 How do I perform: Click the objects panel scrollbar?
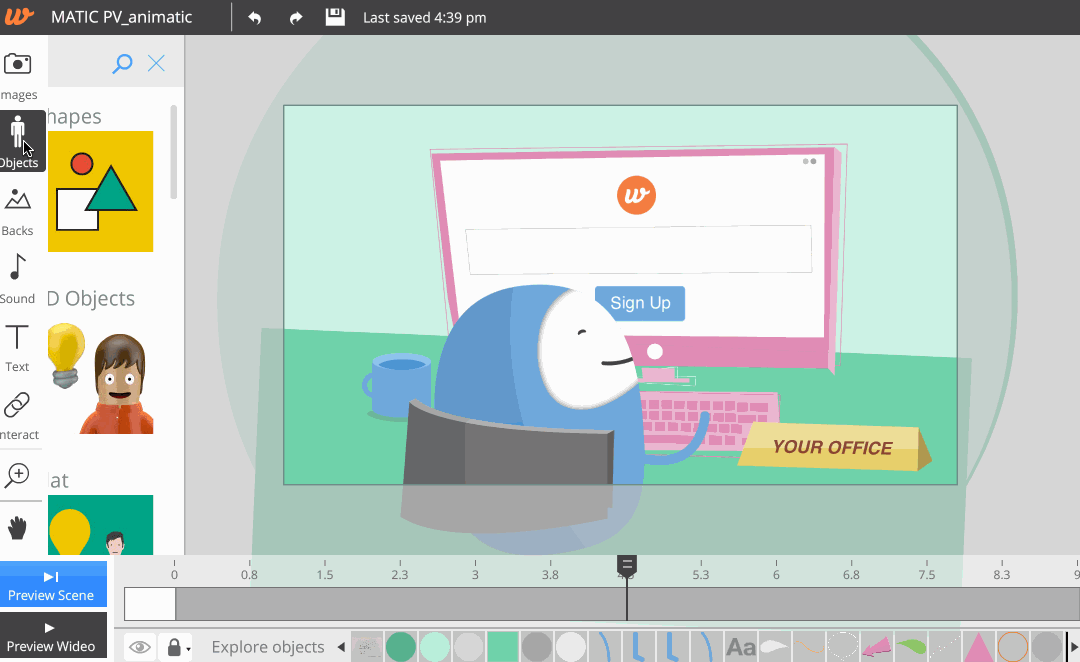[174, 152]
